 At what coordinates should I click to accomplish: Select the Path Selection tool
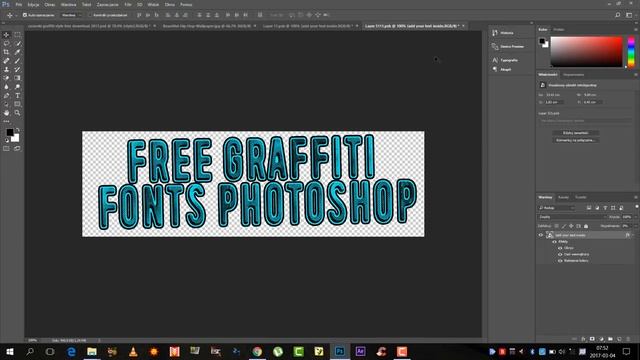(6, 104)
